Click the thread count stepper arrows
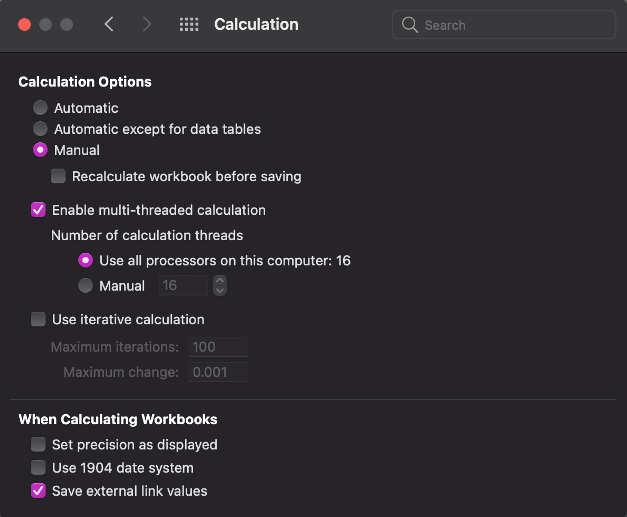 tap(220, 286)
